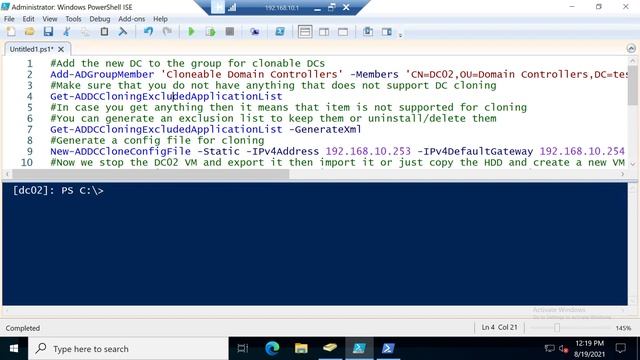Run the selection only

(x=211, y=32)
